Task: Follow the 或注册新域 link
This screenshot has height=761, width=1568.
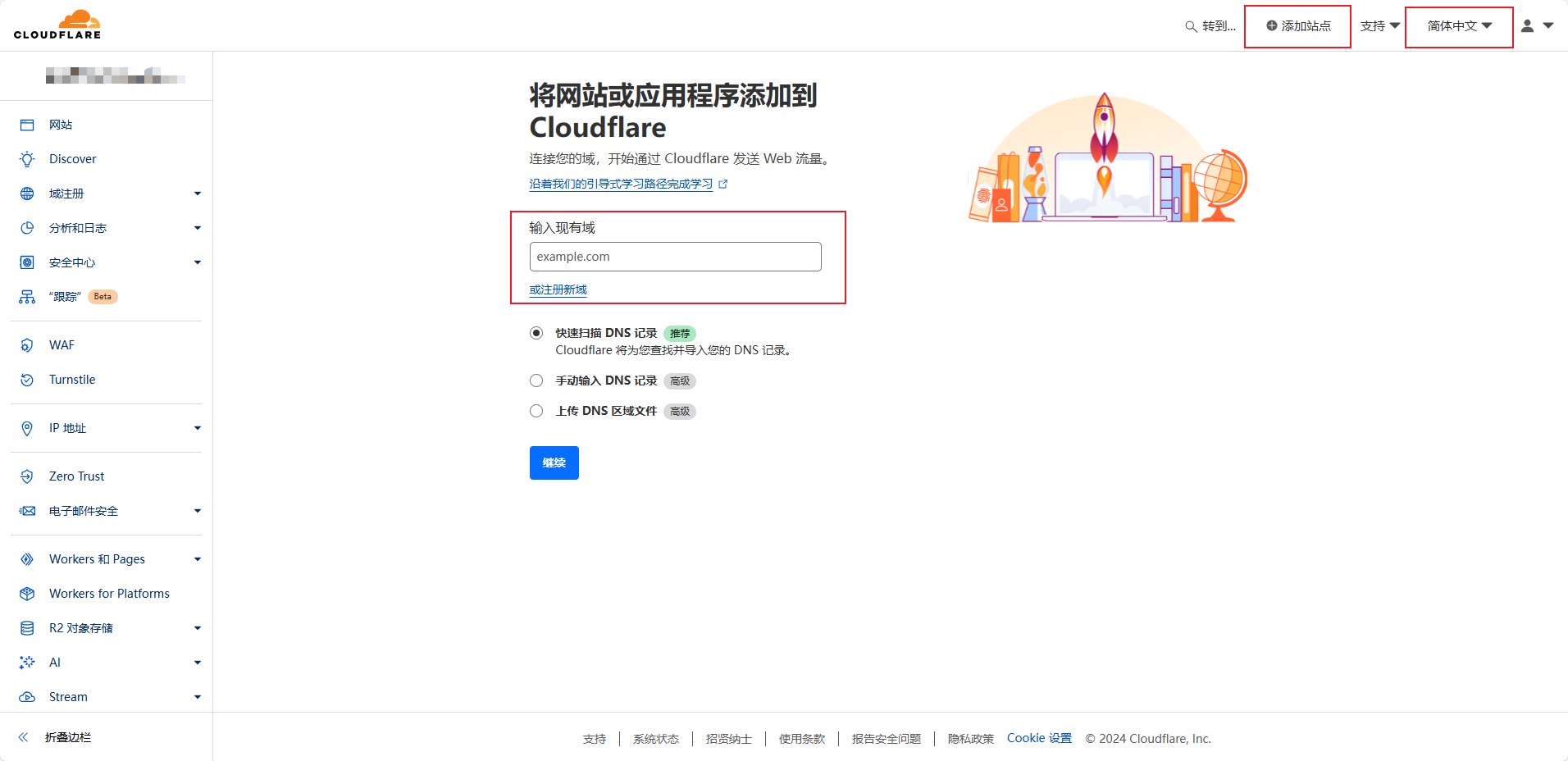Action: (558, 289)
